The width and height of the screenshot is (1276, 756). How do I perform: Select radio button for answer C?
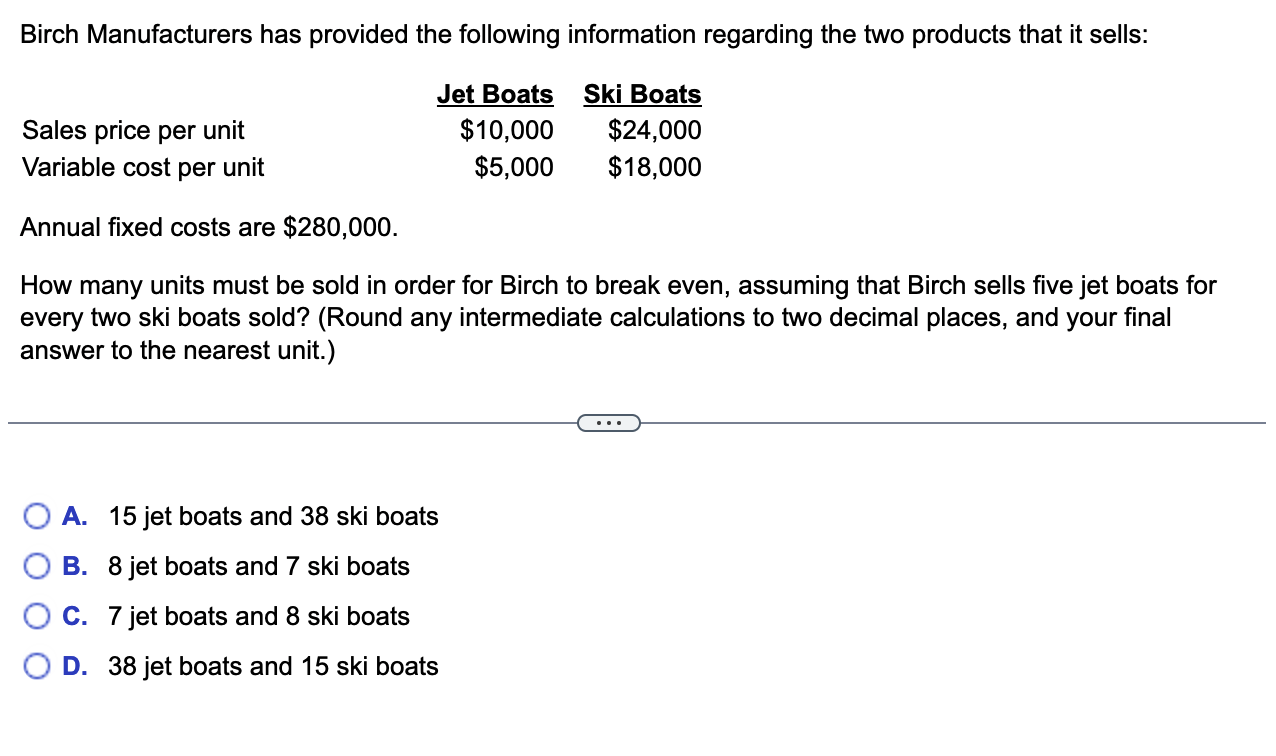coord(37,616)
